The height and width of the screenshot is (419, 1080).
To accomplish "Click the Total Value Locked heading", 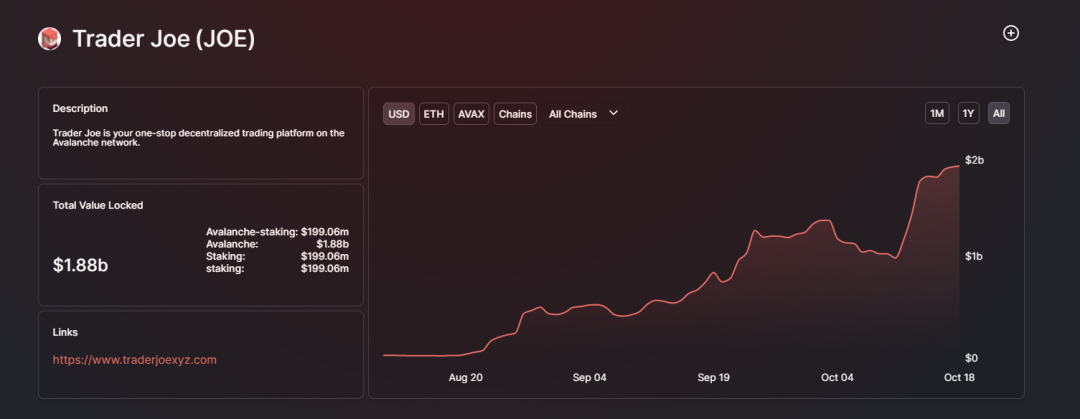I will pyautogui.click(x=98, y=205).
